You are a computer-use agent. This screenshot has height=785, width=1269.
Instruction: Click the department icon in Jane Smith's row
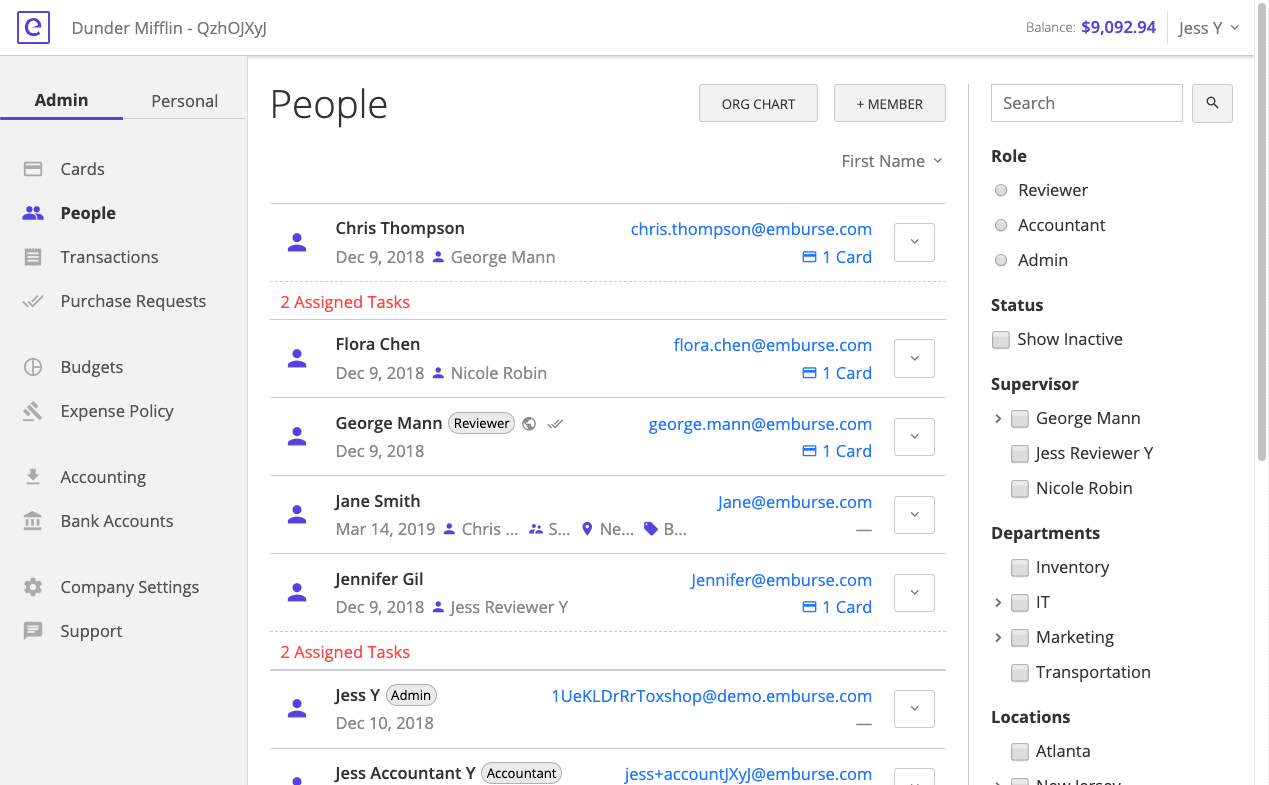(536, 529)
